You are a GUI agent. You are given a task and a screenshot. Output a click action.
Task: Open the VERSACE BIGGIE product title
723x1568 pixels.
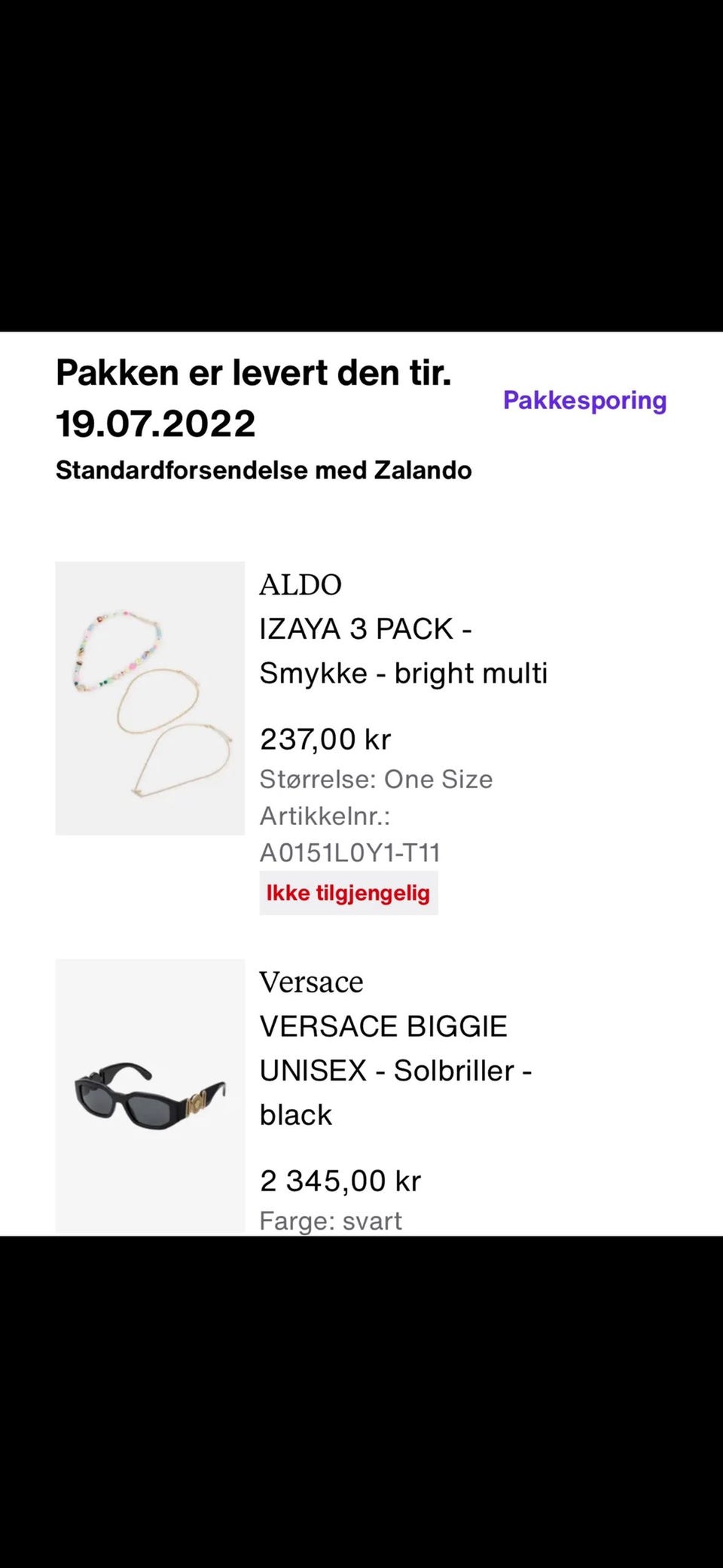tap(383, 1026)
